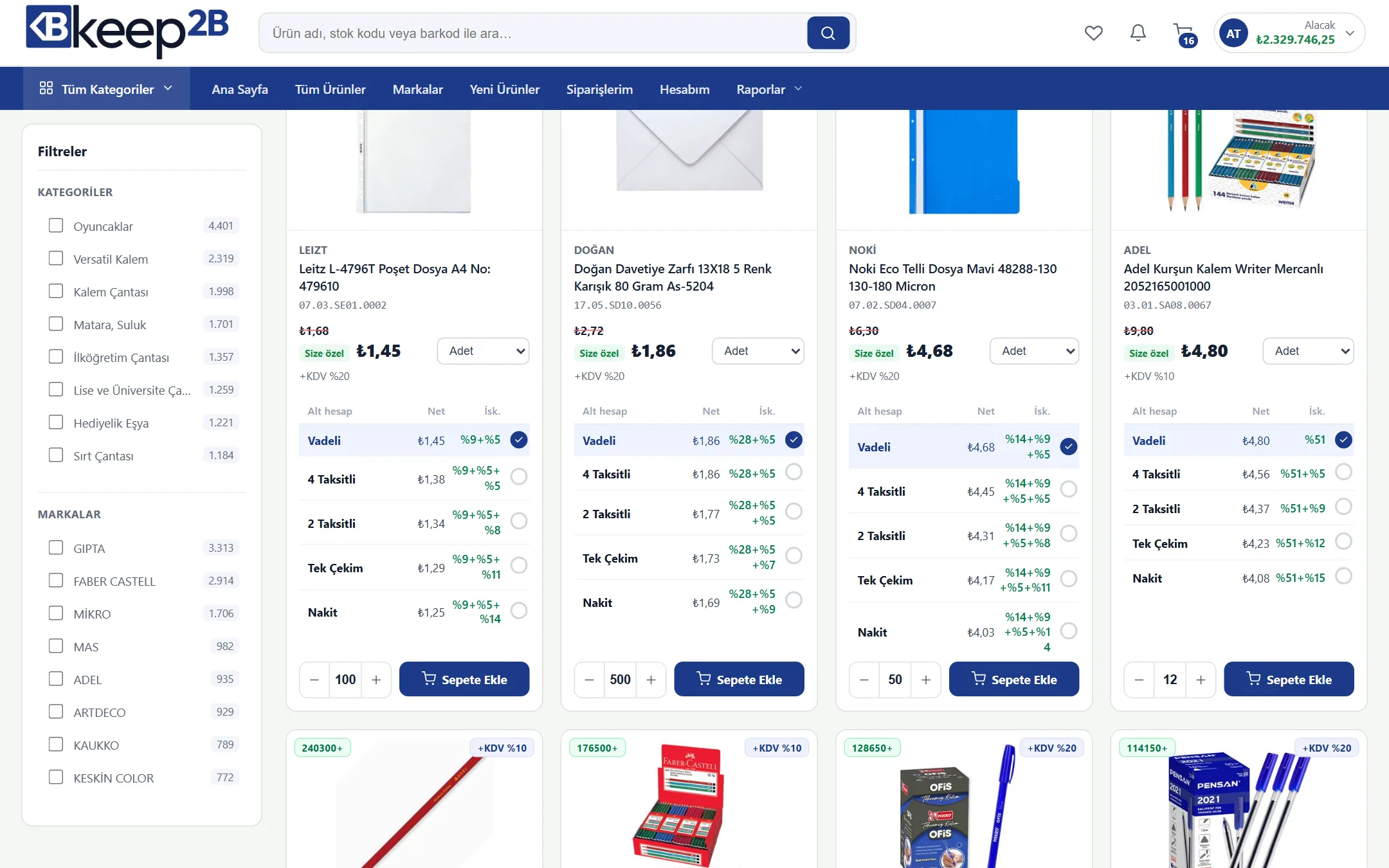
Task: Open Tüm Ürünler page
Action: tap(331, 89)
